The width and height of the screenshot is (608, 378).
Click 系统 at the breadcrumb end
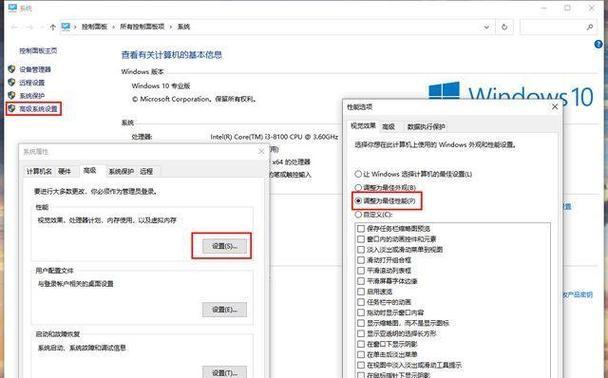click(184, 27)
